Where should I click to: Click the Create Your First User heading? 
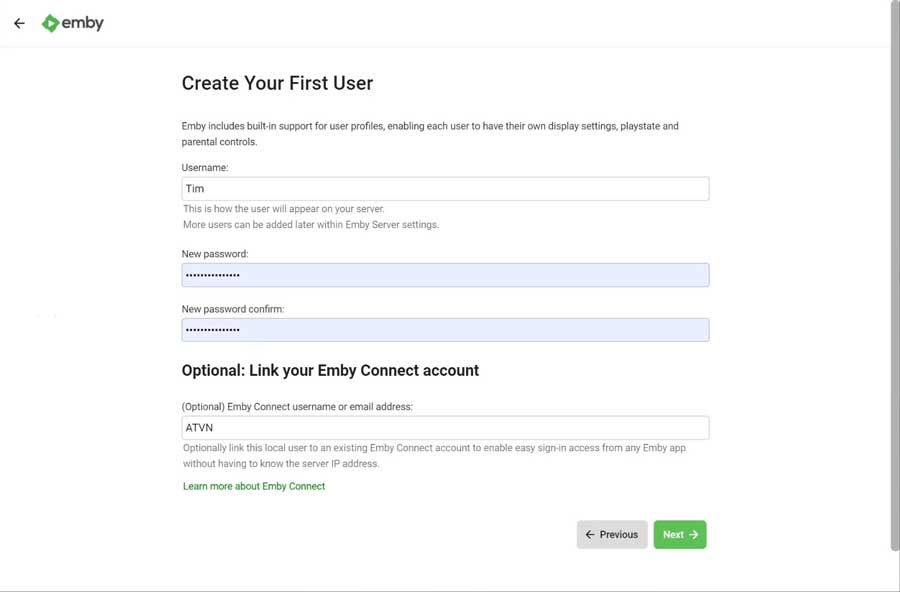pos(277,83)
